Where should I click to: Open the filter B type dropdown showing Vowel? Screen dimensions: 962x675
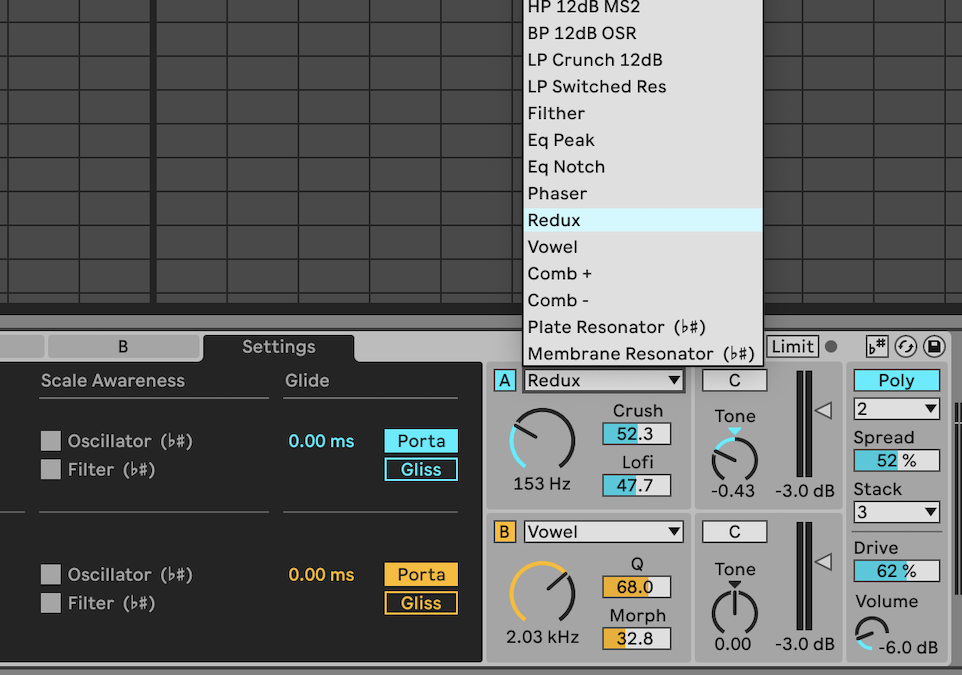click(x=603, y=531)
